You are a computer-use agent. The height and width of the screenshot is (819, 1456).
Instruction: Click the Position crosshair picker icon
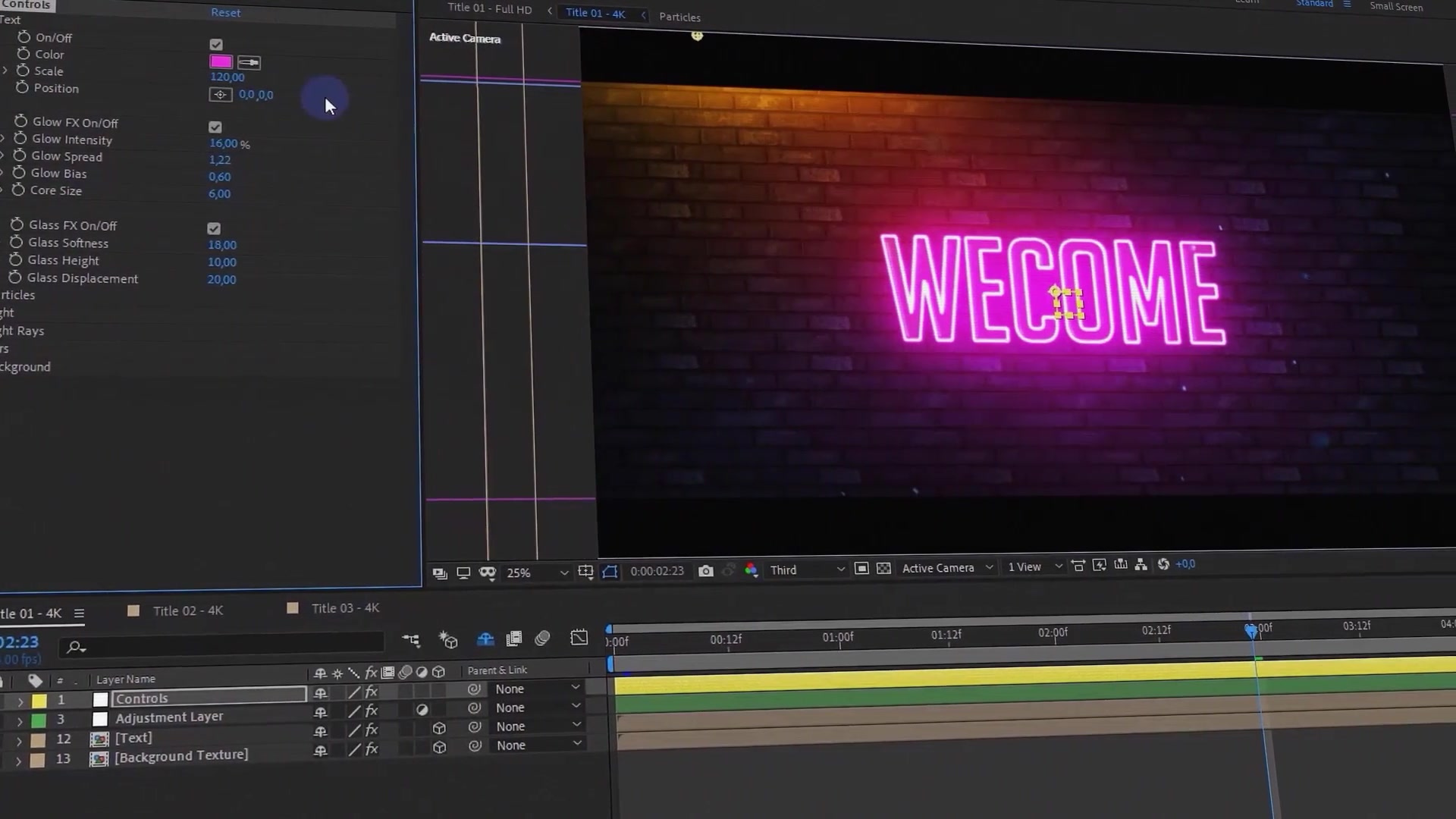point(221,95)
